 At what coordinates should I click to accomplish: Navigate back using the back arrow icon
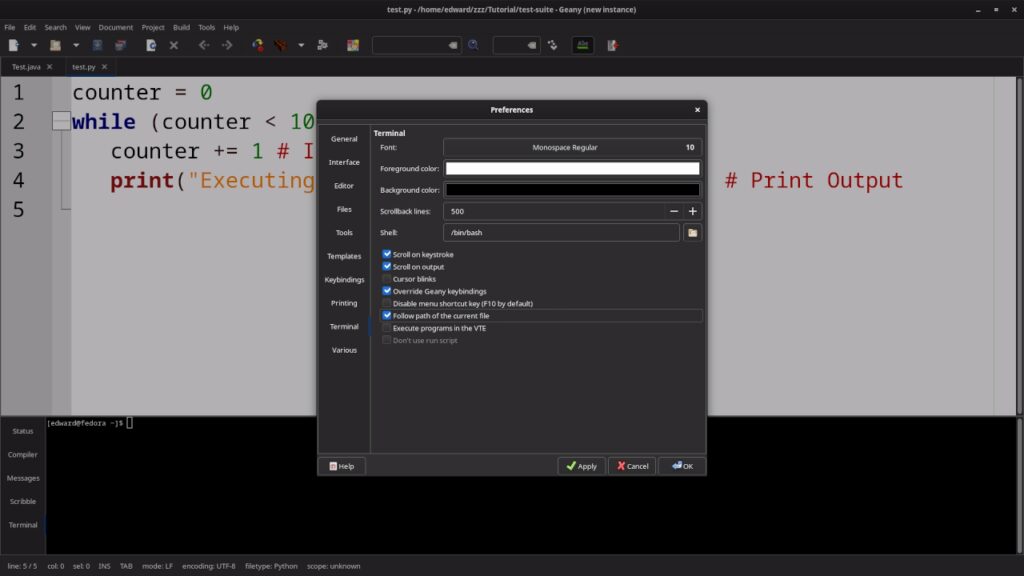coord(205,45)
